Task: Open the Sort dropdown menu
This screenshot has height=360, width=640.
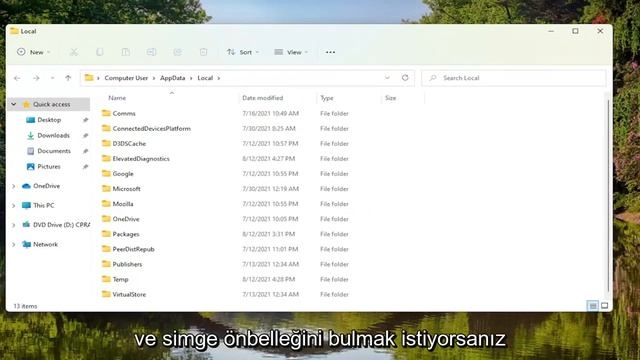Action: pyautogui.click(x=243, y=52)
